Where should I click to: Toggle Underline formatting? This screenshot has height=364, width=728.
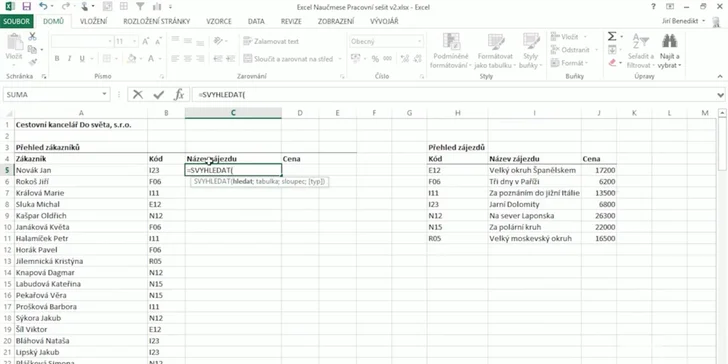click(82, 58)
